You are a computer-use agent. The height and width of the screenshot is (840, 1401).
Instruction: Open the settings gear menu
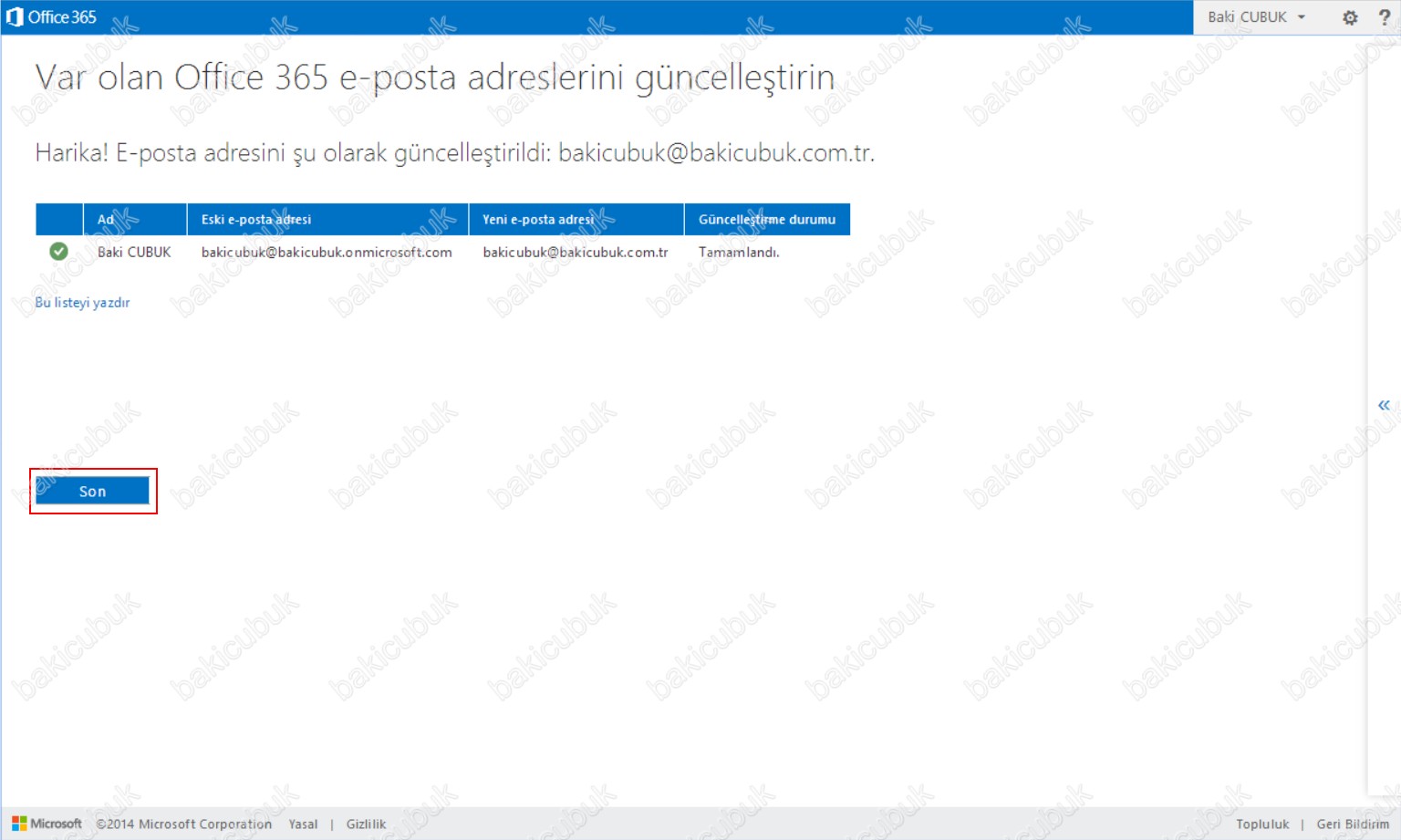(x=1350, y=17)
